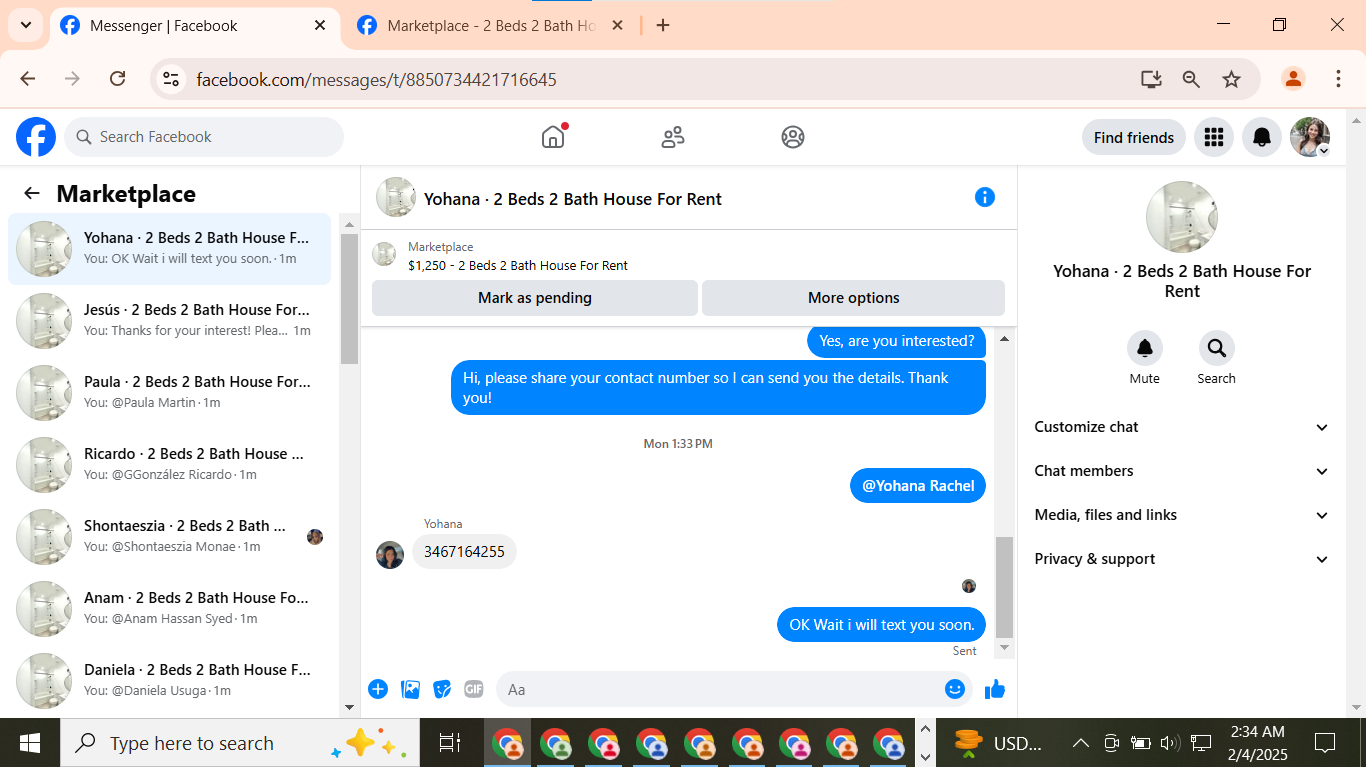Choose a GIF icon in composer
The width and height of the screenshot is (1366, 767).
click(474, 689)
